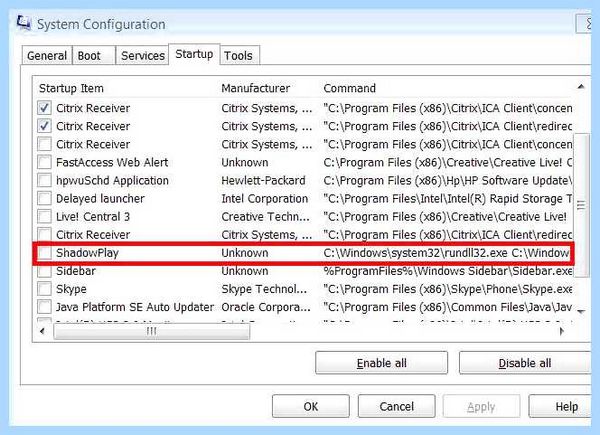Select the 'FastAccess Web Alert' item name
Screen dimensions: 600x435
(112, 163)
